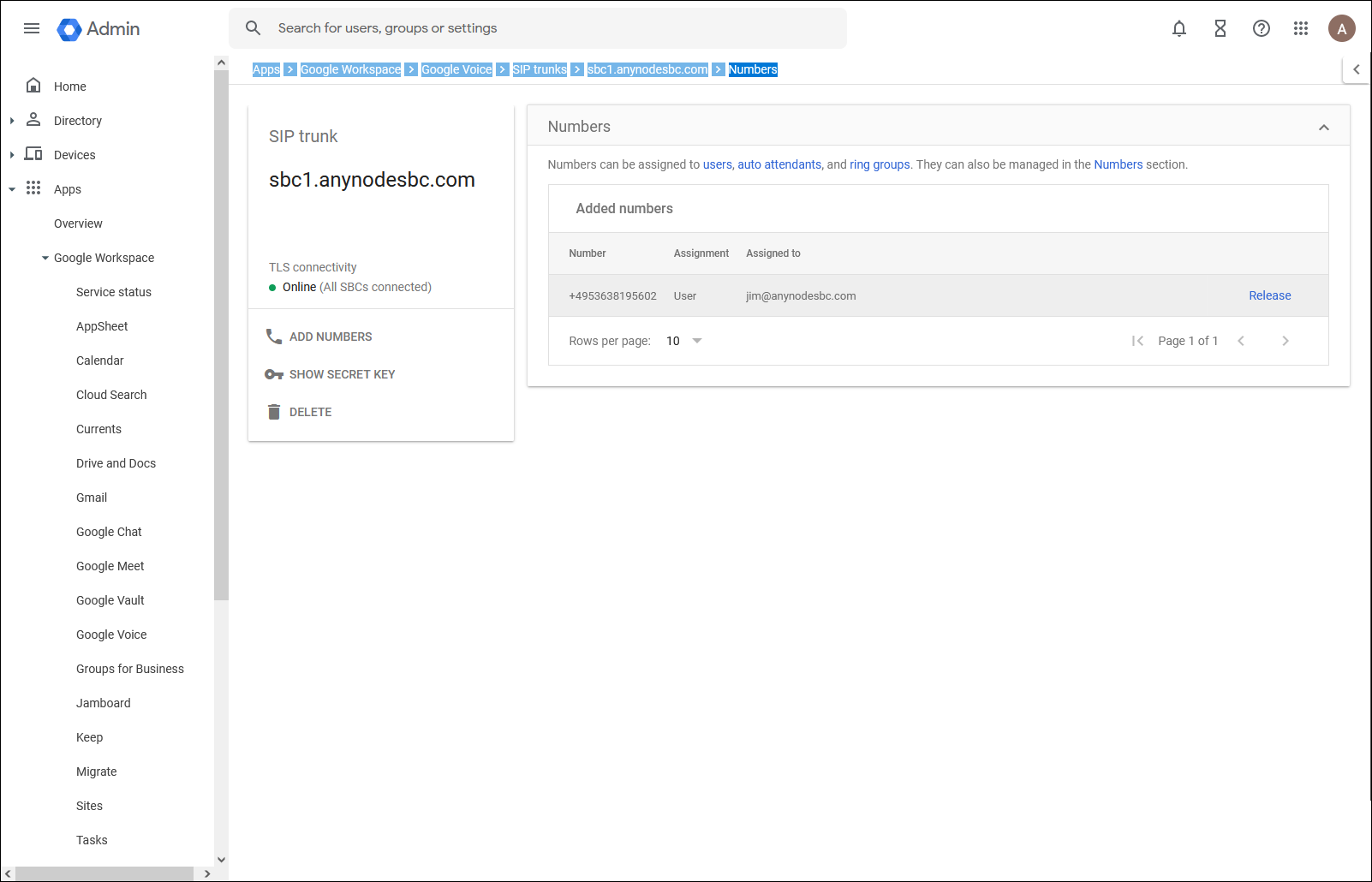
Task: Click the ADD NUMBERS phone icon
Action: tap(274, 337)
